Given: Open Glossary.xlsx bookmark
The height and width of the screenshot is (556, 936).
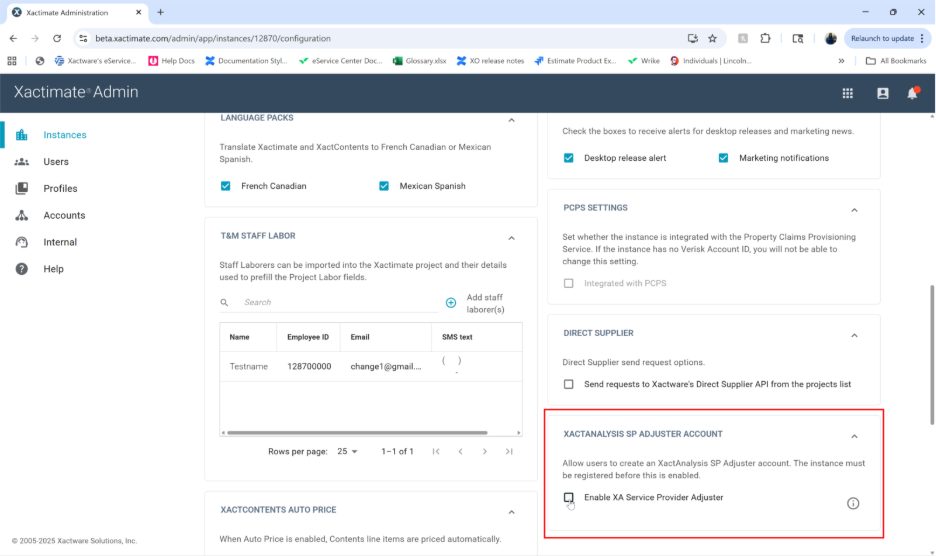Looking at the screenshot, I should pos(419,61).
